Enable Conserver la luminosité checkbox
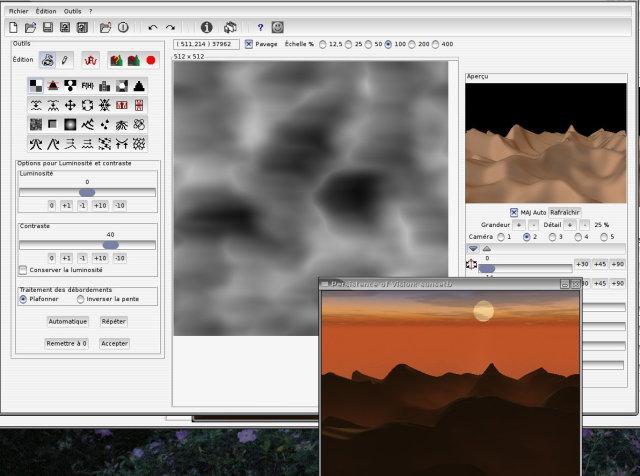The image size is (640, 476). pyautogui.click(x=24, y=270)
